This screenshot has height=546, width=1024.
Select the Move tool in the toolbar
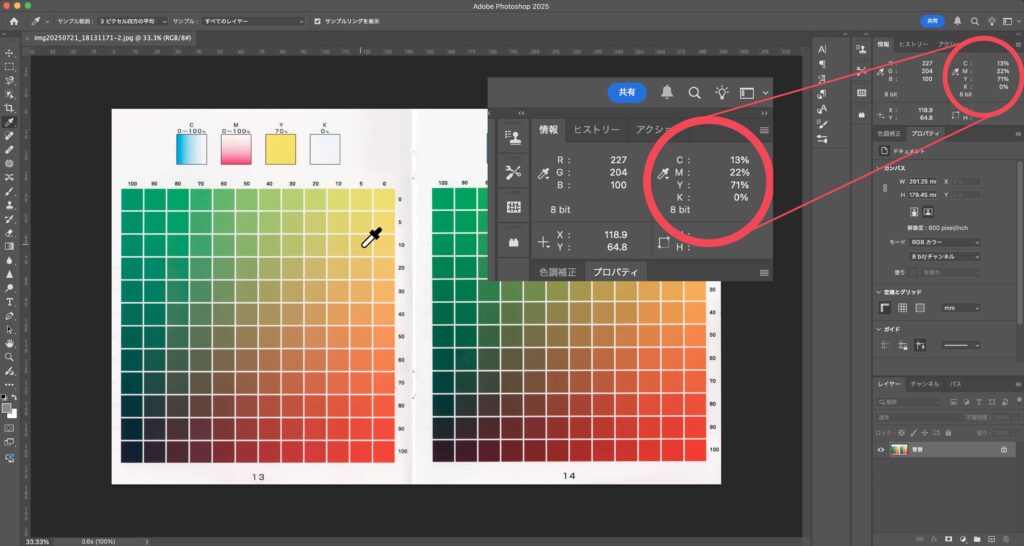(9, 52)
